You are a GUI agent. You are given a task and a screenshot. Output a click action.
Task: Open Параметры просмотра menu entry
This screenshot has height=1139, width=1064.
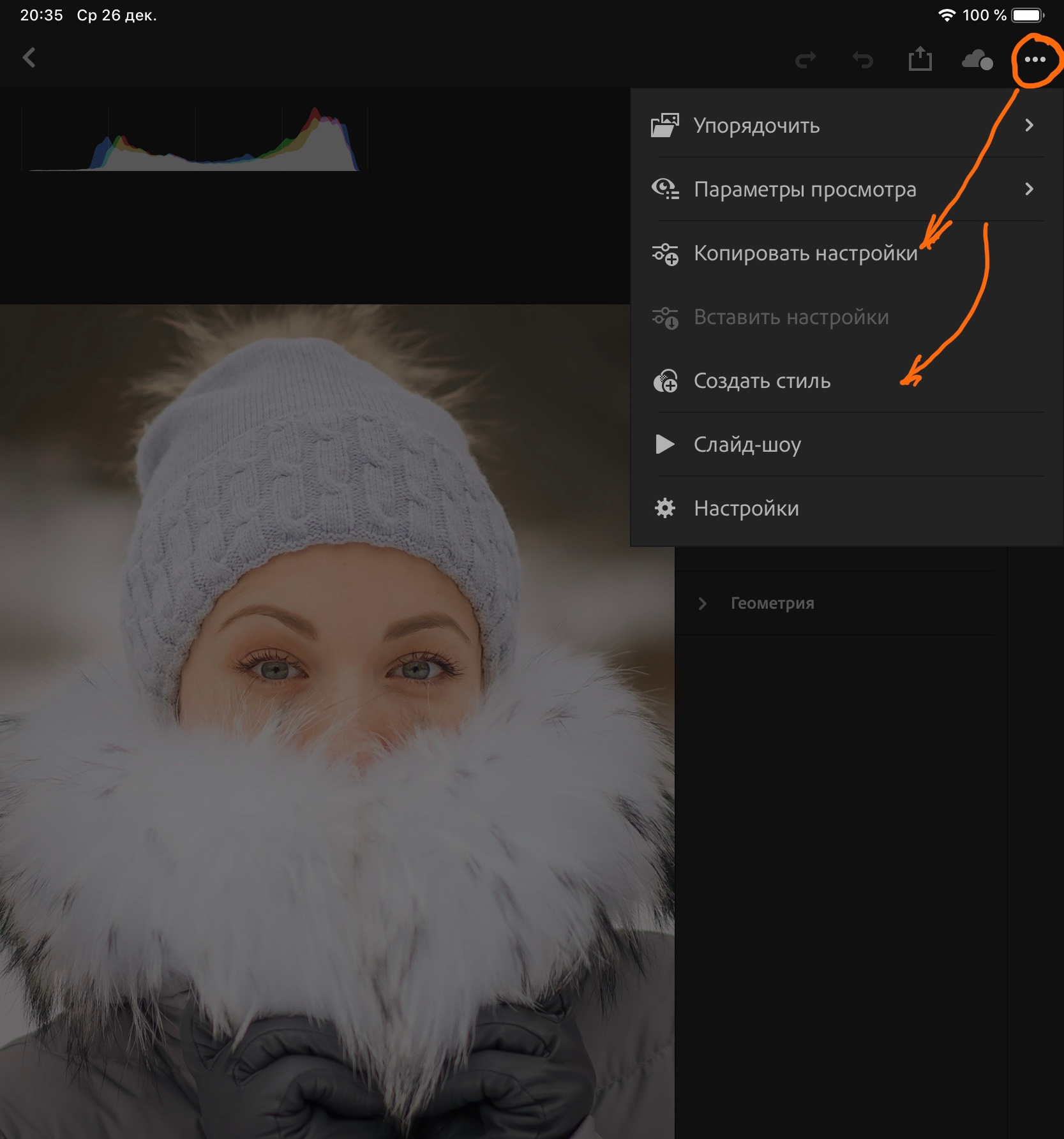(805, 190)
